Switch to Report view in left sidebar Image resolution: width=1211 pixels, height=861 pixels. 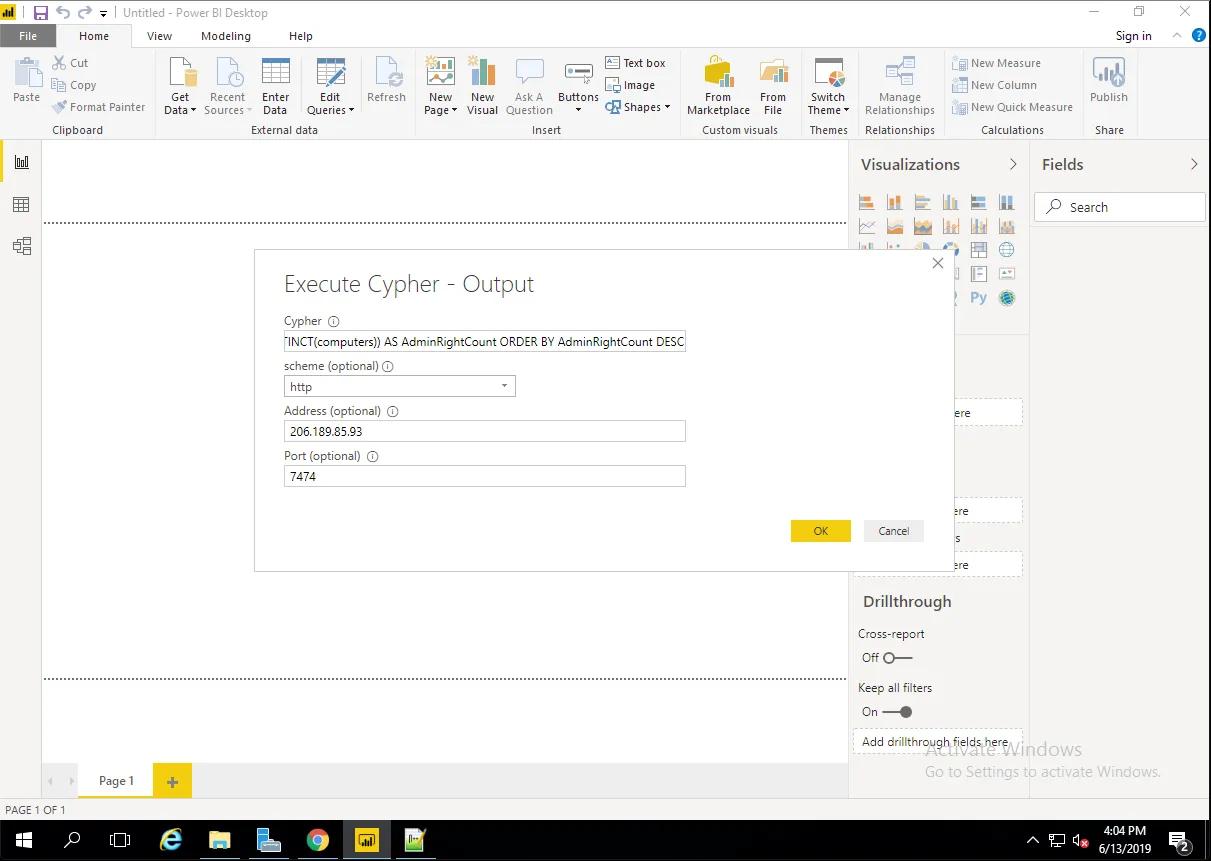[22, 162]
